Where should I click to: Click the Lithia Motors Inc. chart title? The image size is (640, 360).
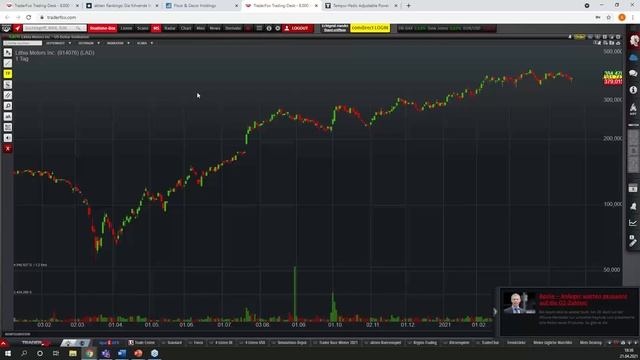pos(55,53)
